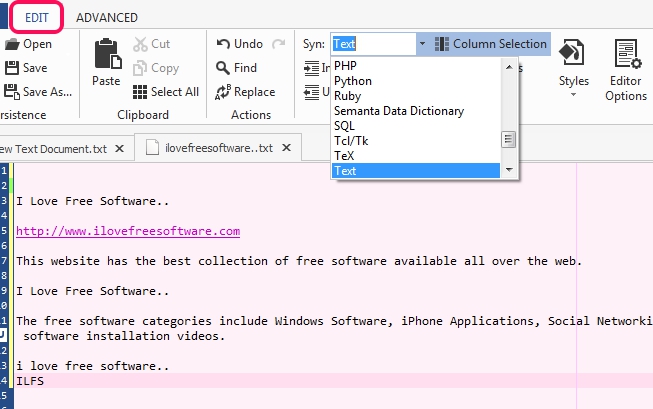Open Editor Options

coord(626,70)
